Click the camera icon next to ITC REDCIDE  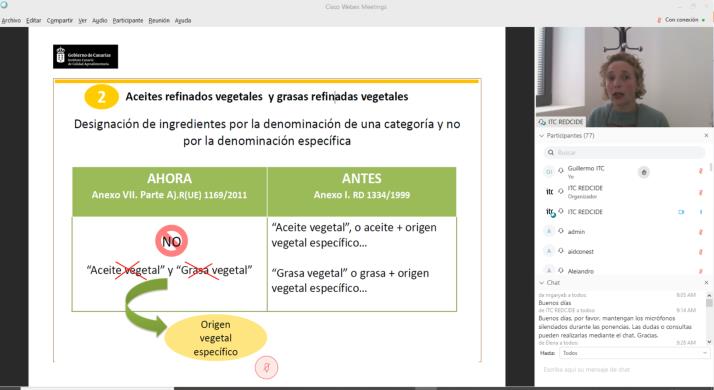click(681, 212)
